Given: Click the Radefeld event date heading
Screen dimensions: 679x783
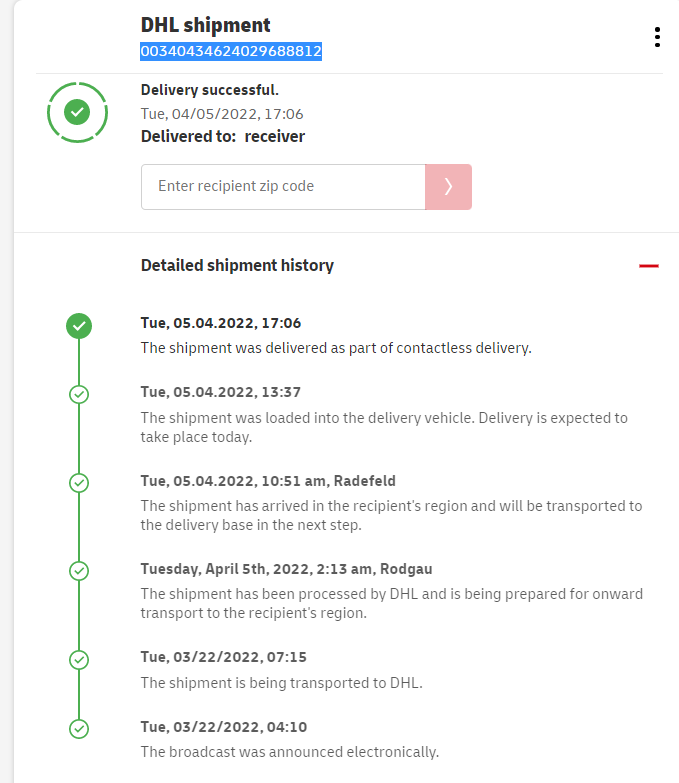Looking at the screenshot, I should point(251,481).
